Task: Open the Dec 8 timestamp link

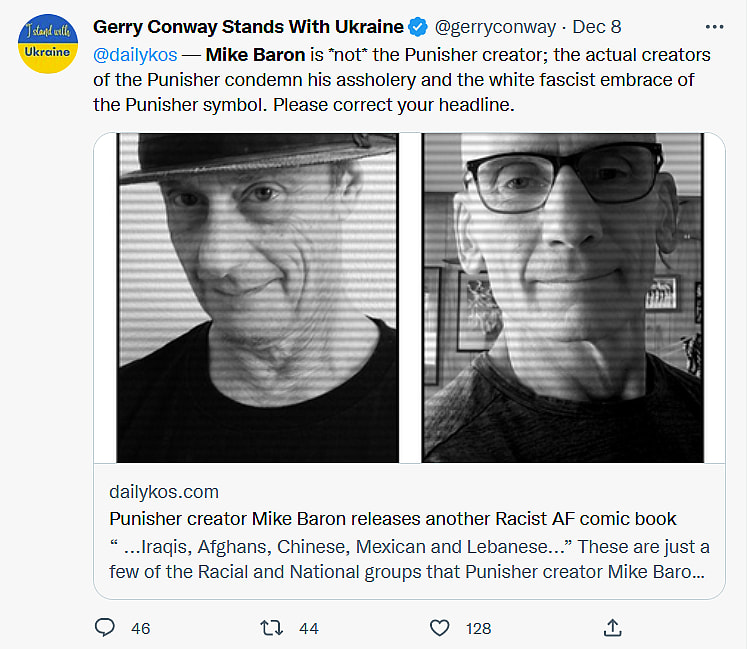Action: pos(596,27)
